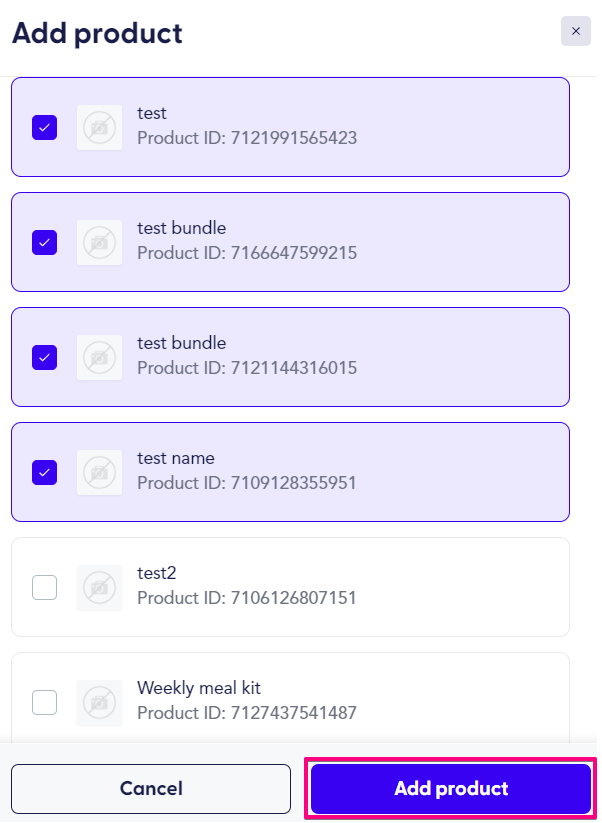Check the test2 product checkbox

(45, 587)
